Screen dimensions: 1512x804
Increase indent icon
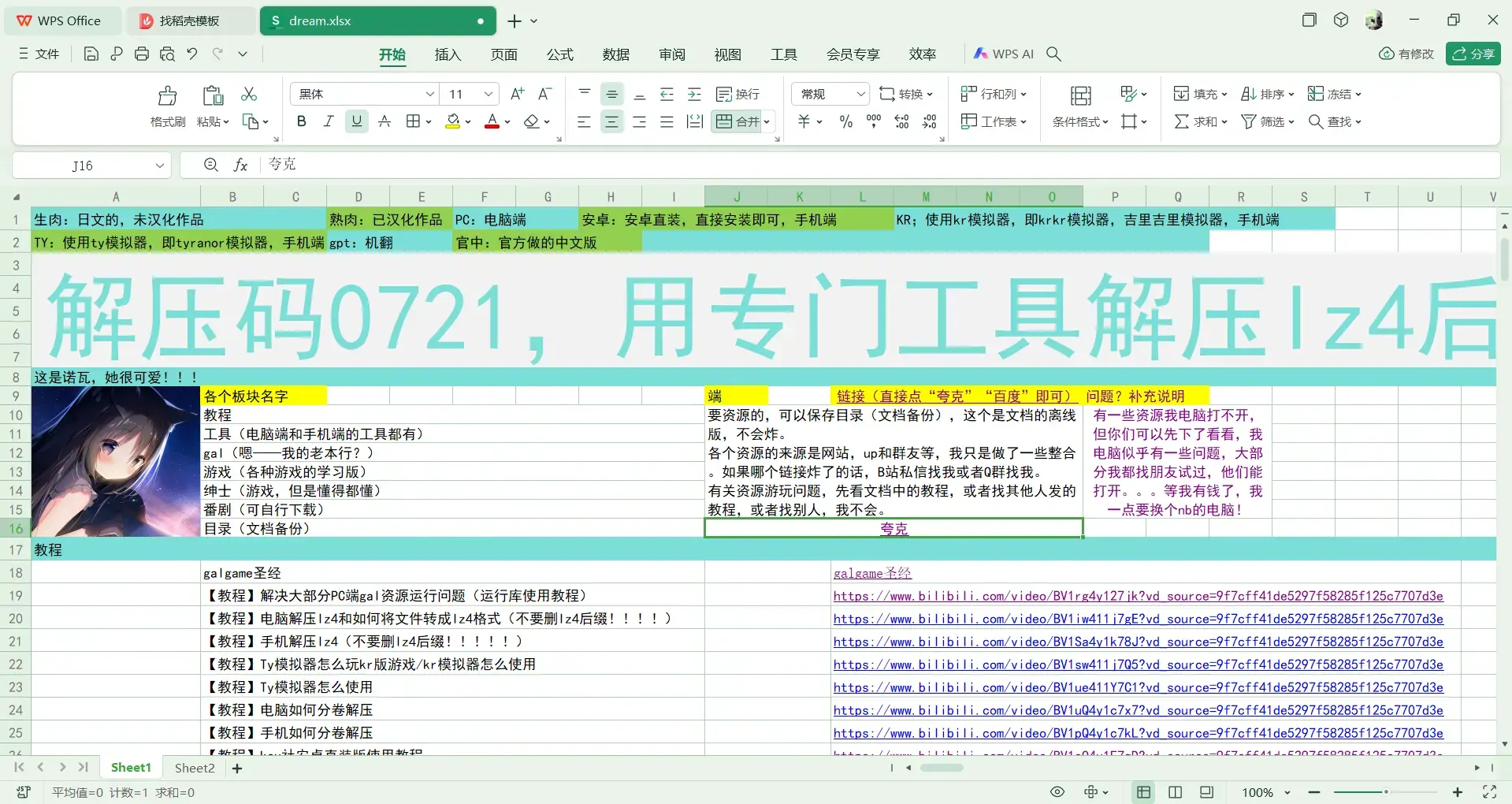pyautogui.click(x=694, y=94)
